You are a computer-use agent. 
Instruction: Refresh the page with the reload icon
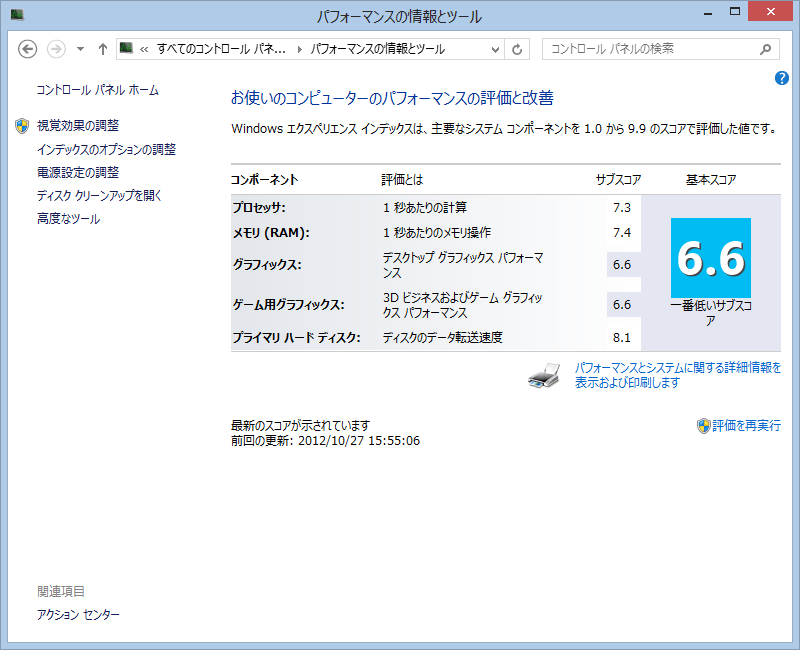517,49
